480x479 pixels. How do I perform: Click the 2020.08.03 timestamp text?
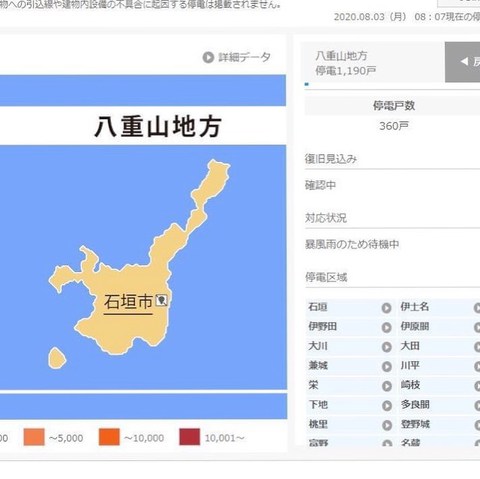[x=407, y=17]
